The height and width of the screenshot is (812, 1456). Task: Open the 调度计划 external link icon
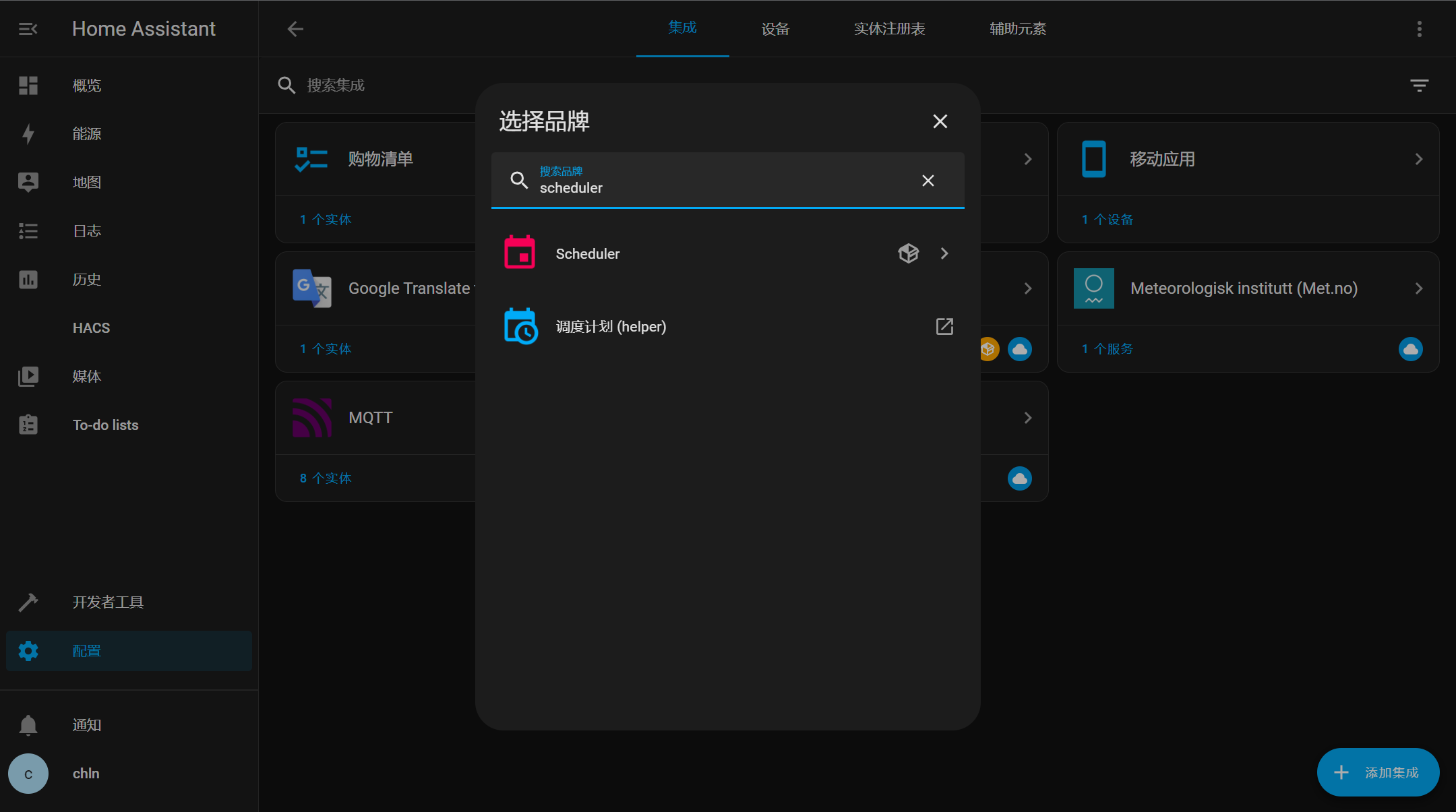point(944,326)
